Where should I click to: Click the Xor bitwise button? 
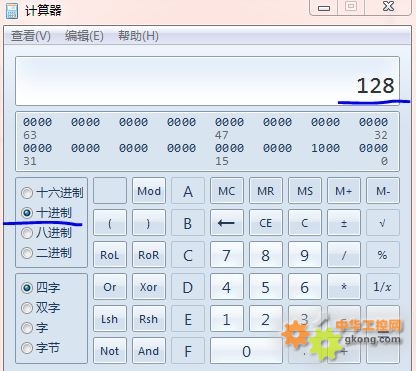pyautogui.click(x=149, y=287)
